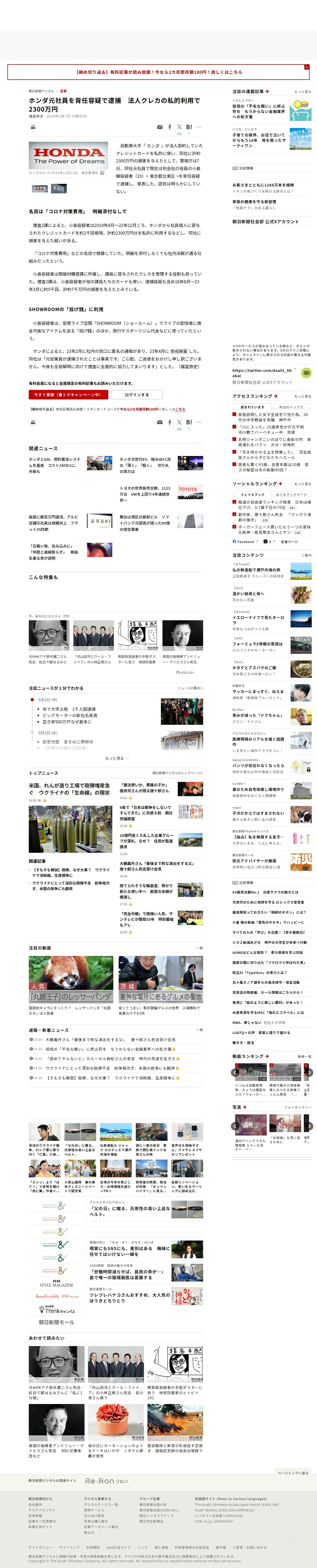Open the top banner subscription offer link
The height and width of the screenshot is (1568, 317).
pos(158,72)
